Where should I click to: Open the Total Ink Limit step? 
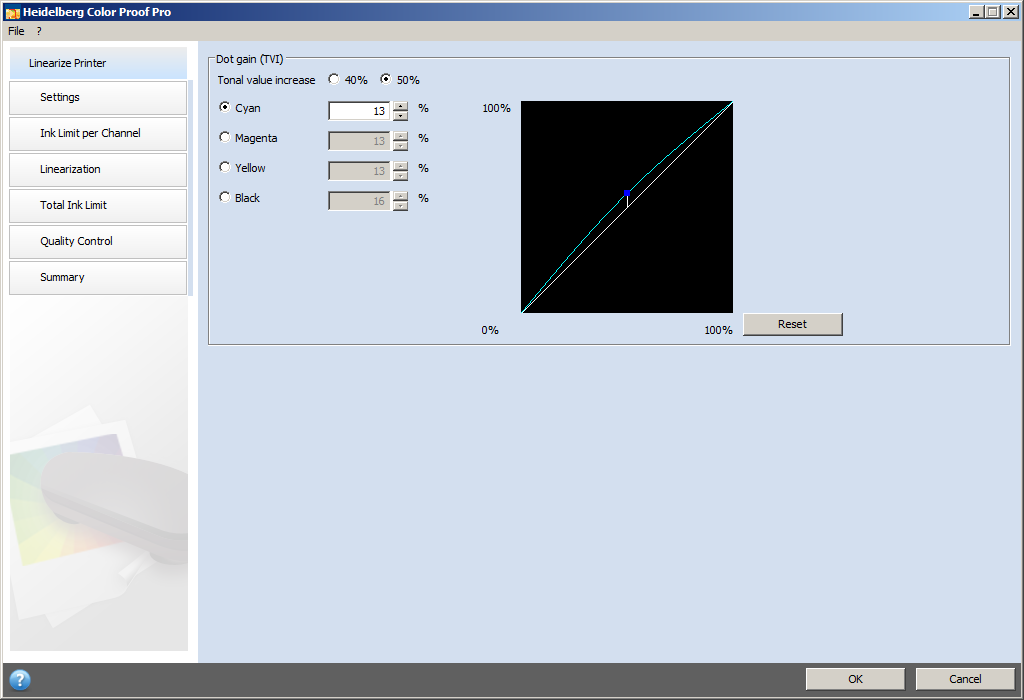coord(98,205)
